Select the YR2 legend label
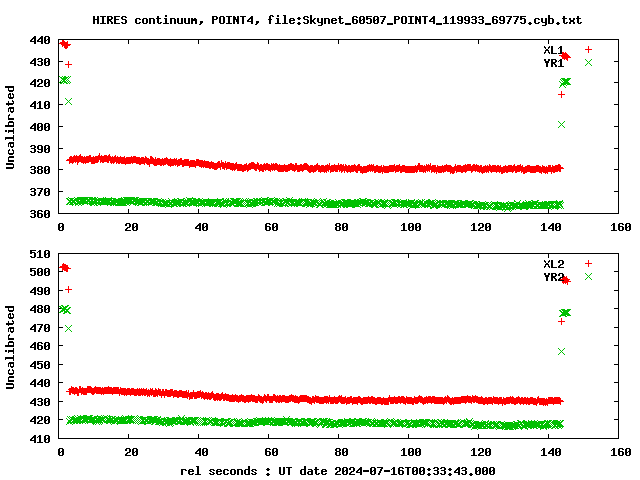This screenshot has width=640, height=480. (x=553, y=277)
